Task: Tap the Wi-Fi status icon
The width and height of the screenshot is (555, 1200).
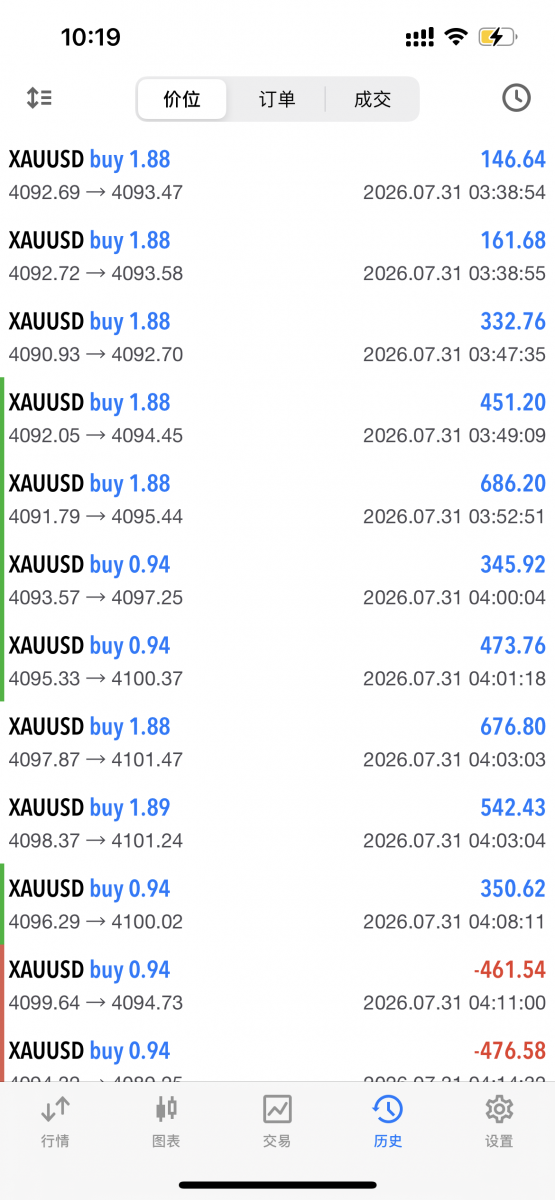Action: point(456,37)
